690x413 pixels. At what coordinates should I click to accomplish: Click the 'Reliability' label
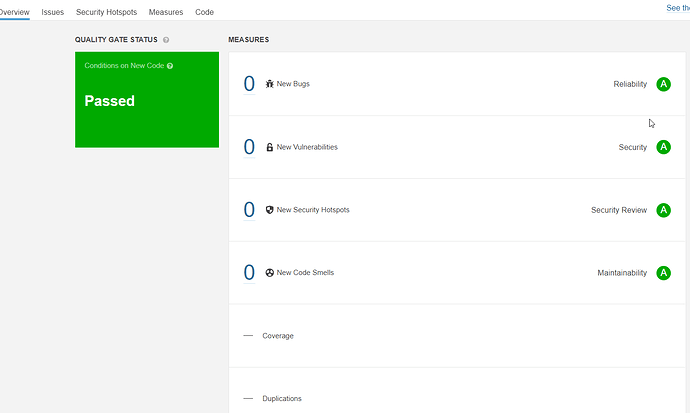[630, 84]
